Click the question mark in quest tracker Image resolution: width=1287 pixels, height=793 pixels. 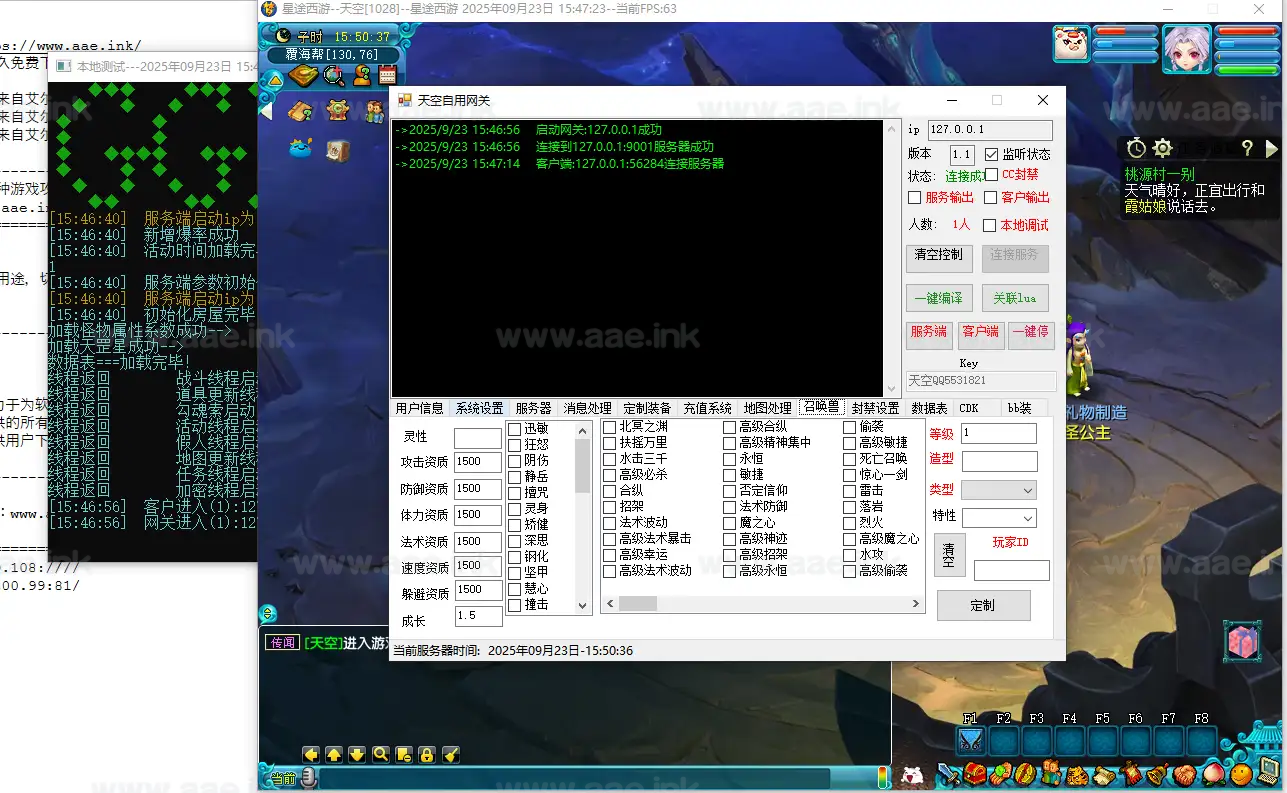tap(1247, 148)
